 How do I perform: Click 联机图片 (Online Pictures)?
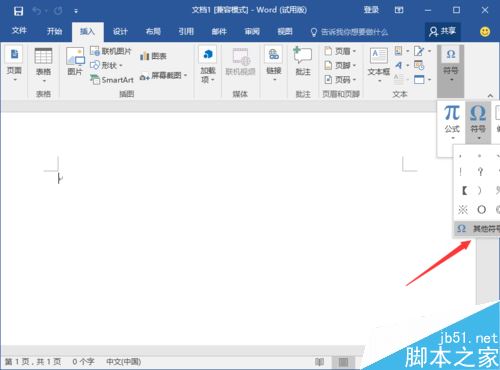[111, 51]
